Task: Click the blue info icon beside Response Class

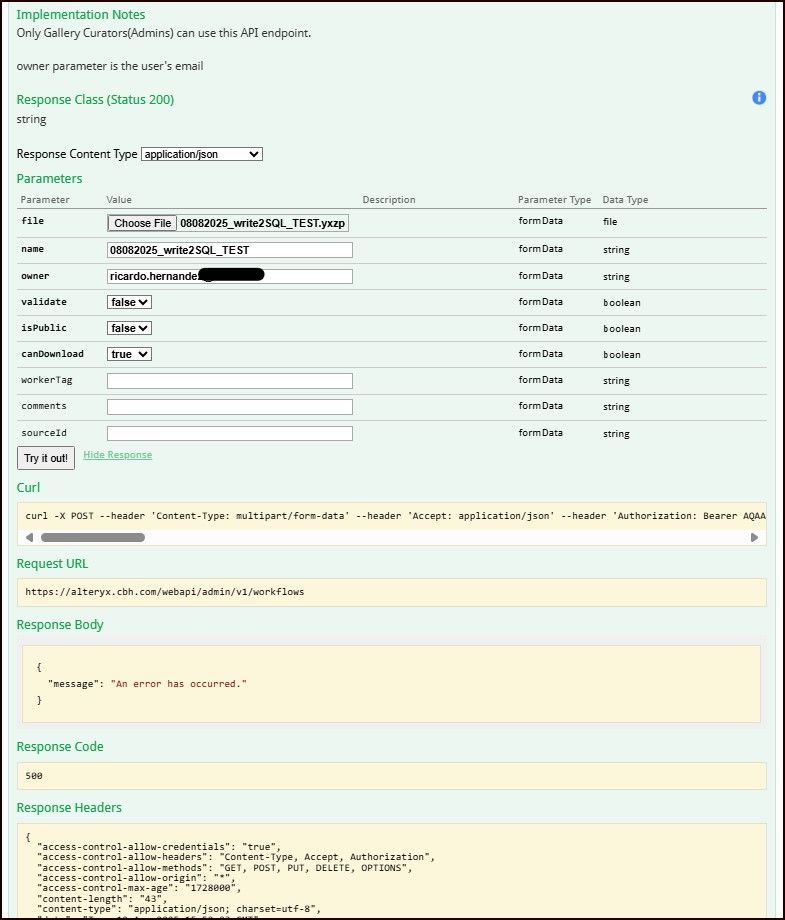Action: click(x=759, y=98)
